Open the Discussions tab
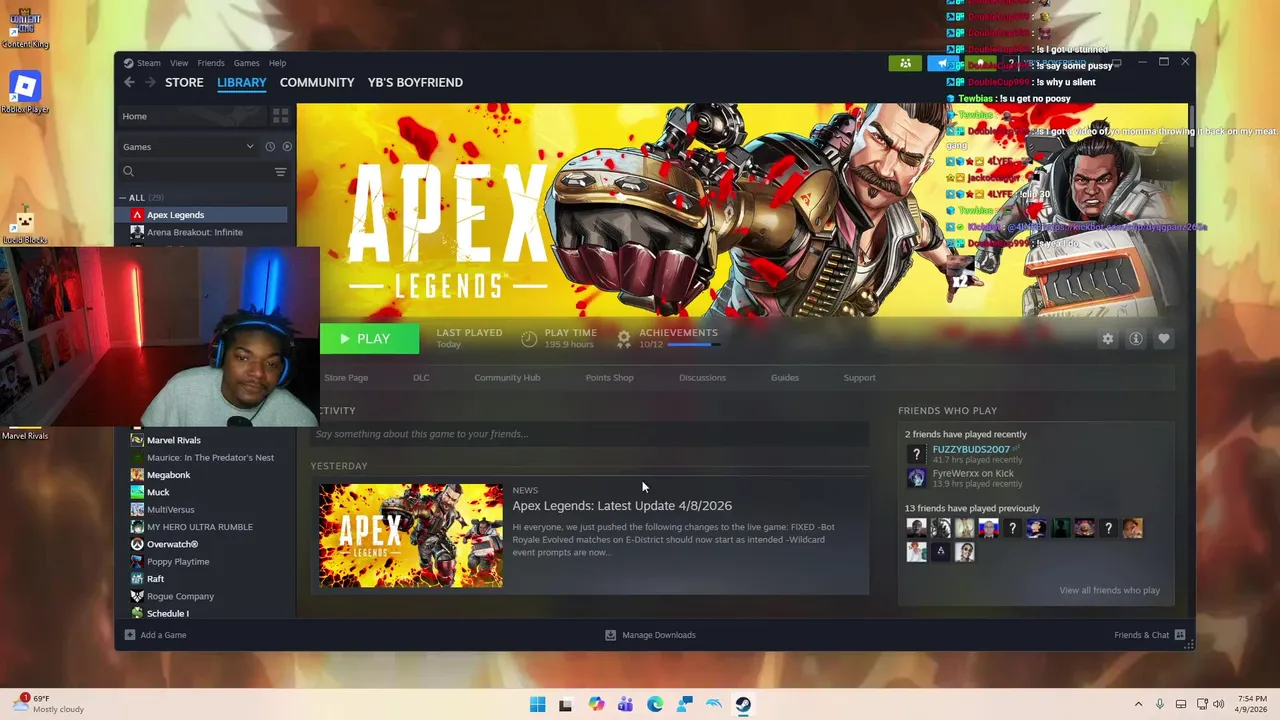The width and height of the screenshot is (1280, 720). coord(702,378)
